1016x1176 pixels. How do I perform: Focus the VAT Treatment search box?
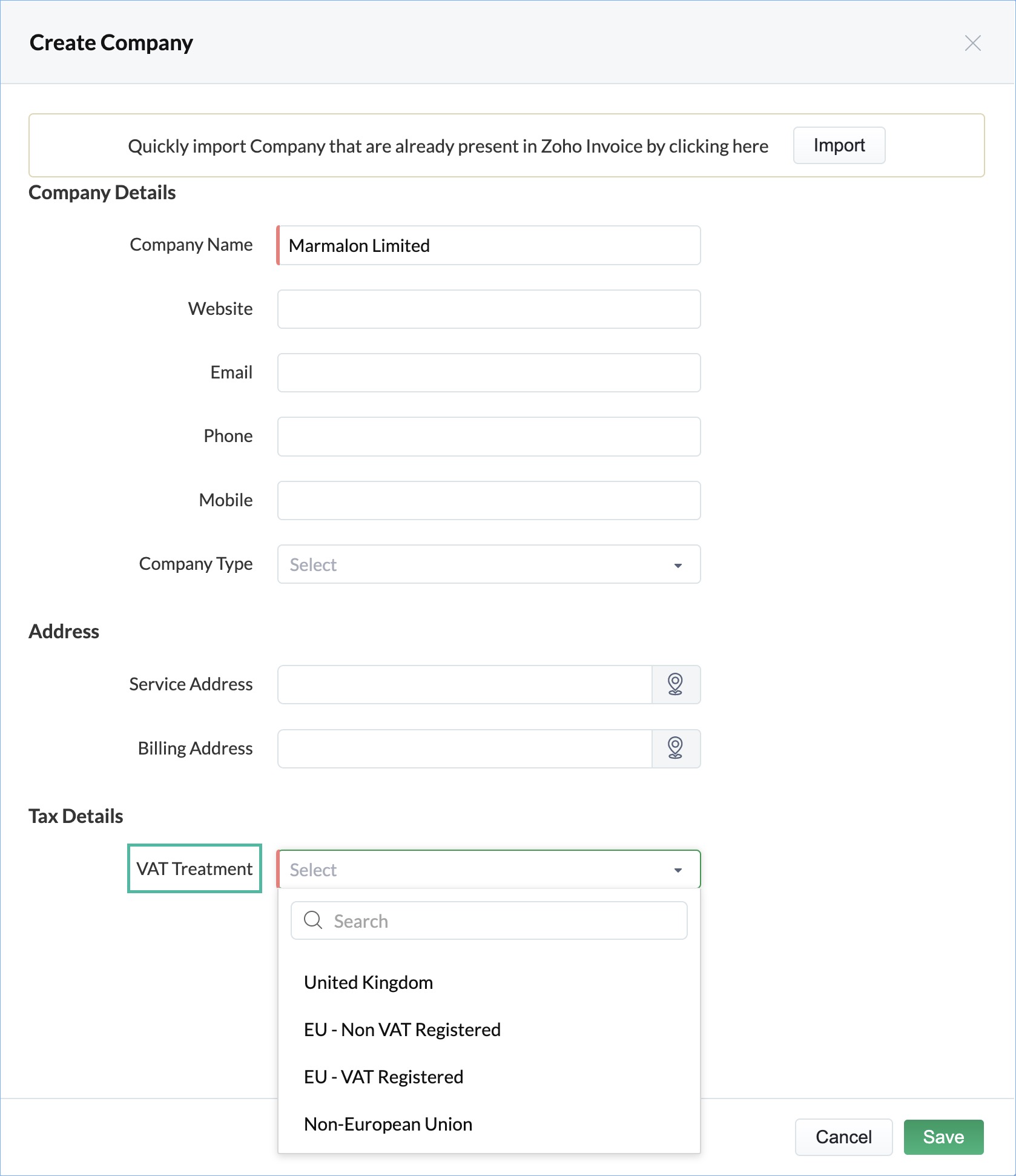[489, 920]
